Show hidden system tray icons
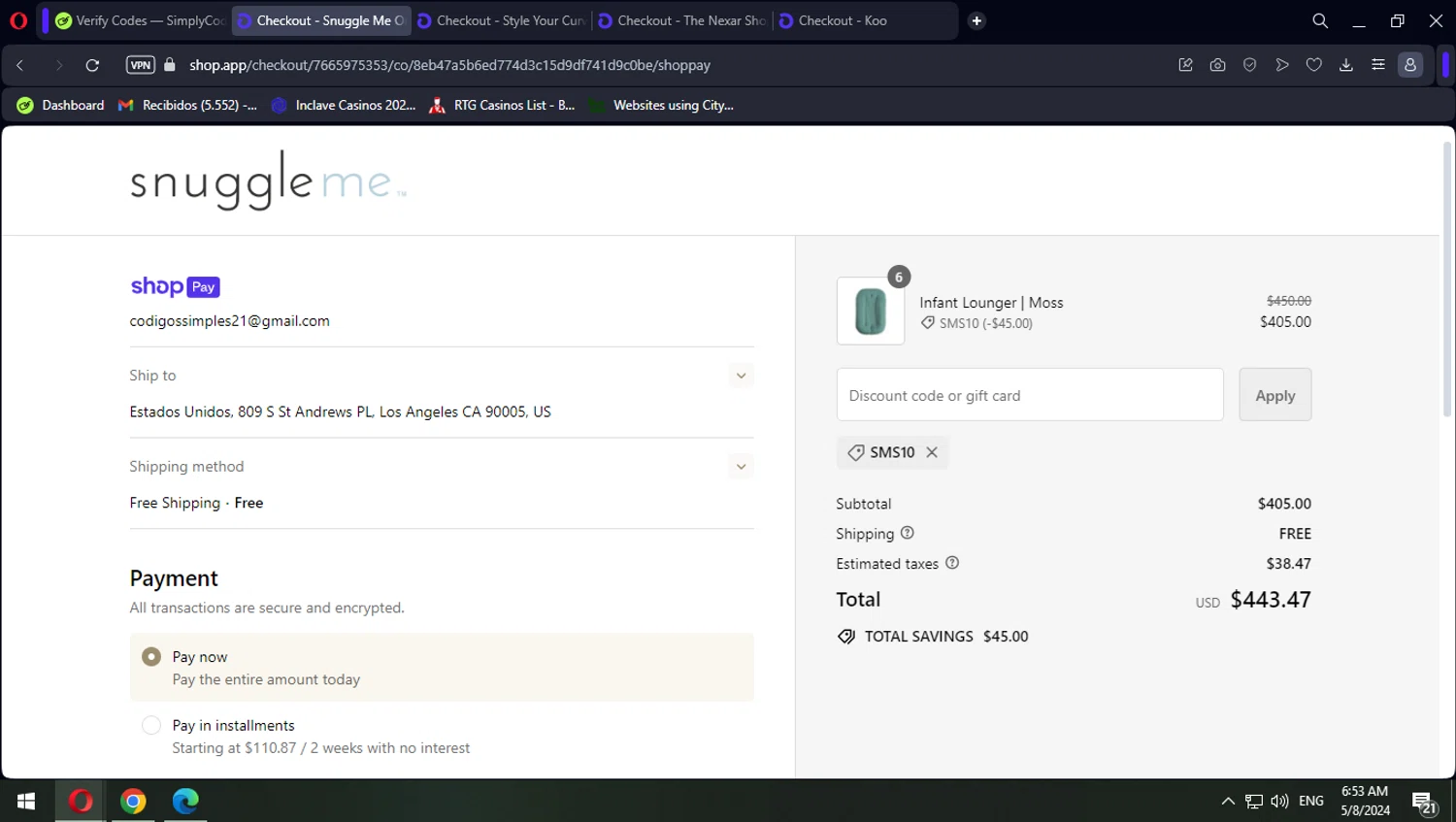The width and height of the screenshot is (1456, 822). (1228, 801)
